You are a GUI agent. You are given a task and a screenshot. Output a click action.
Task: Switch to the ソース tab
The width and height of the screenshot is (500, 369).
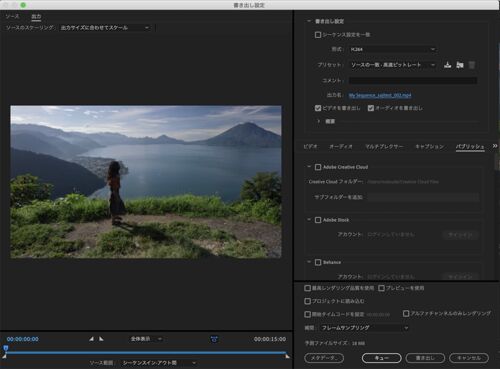click(x=12, y=16)
